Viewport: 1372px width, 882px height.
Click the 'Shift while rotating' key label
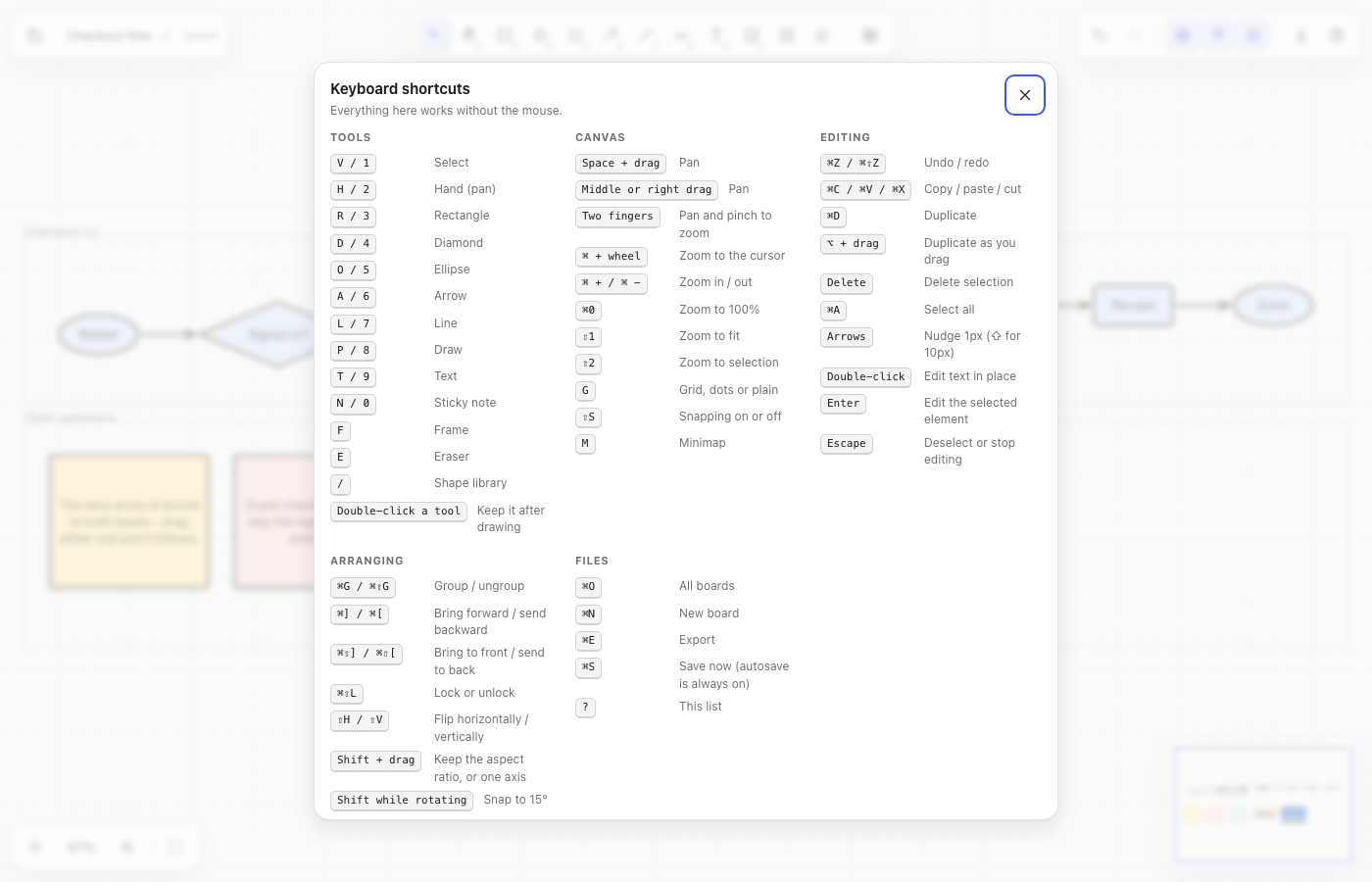(x=402, y=801)
